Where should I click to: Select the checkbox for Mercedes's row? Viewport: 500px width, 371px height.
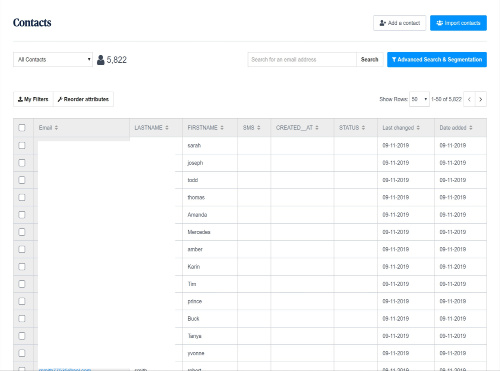(22, 232)
